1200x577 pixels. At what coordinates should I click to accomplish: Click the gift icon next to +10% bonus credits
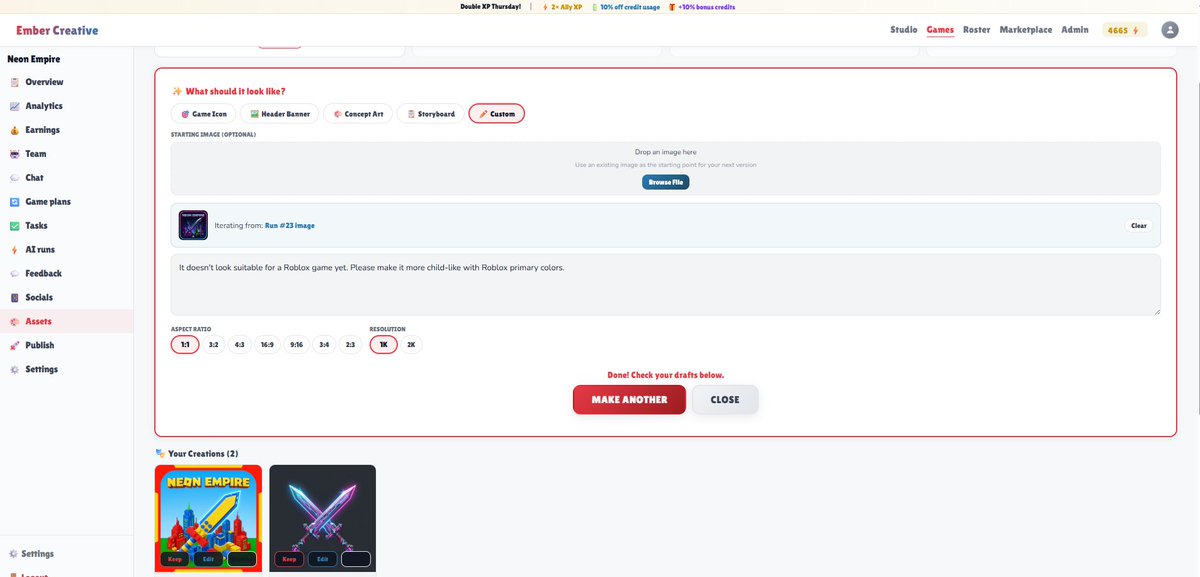[x=672, y=6]
